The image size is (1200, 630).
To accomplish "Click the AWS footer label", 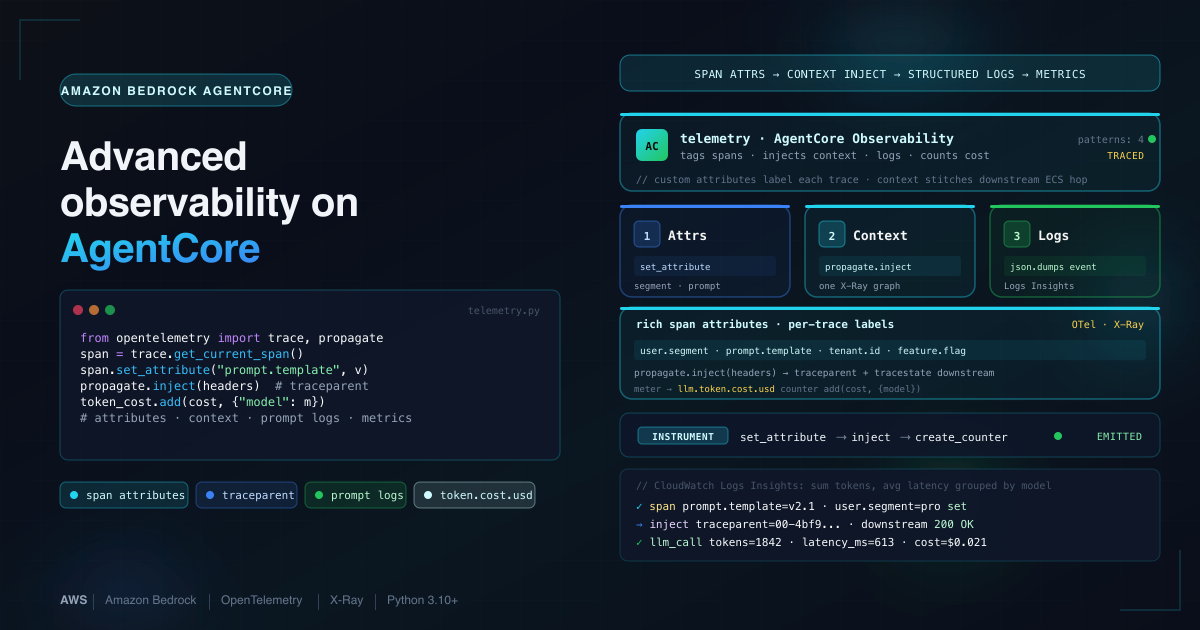I will 73,600.
